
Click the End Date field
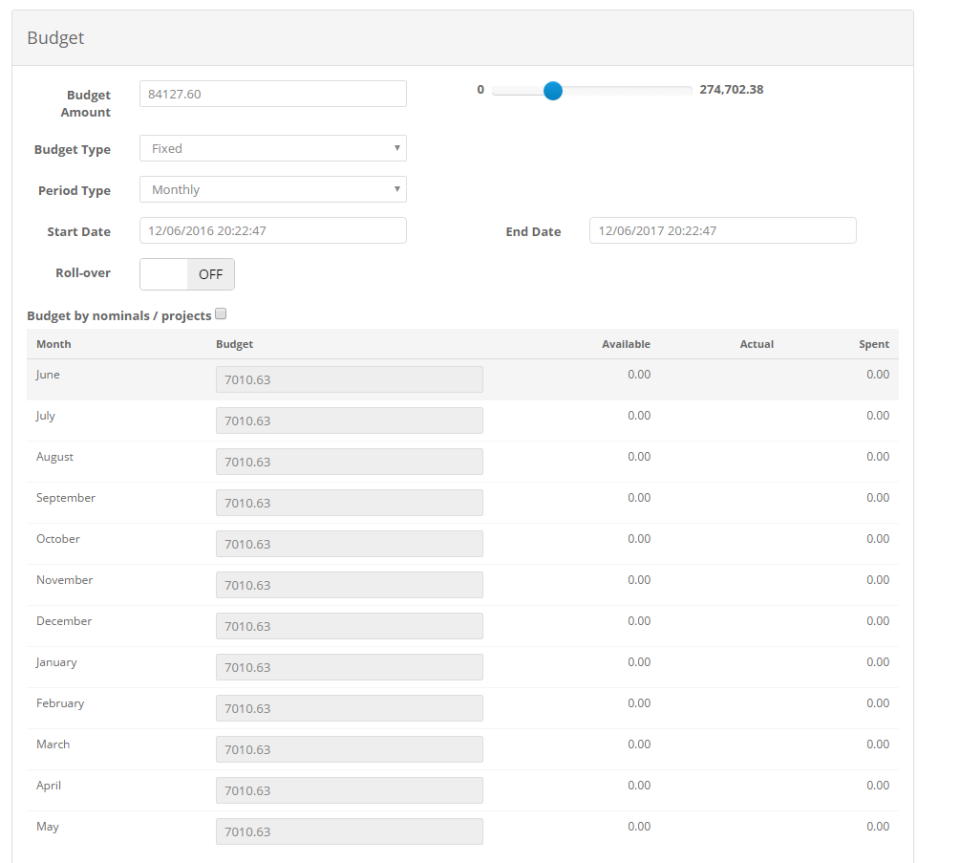point(722,231)
